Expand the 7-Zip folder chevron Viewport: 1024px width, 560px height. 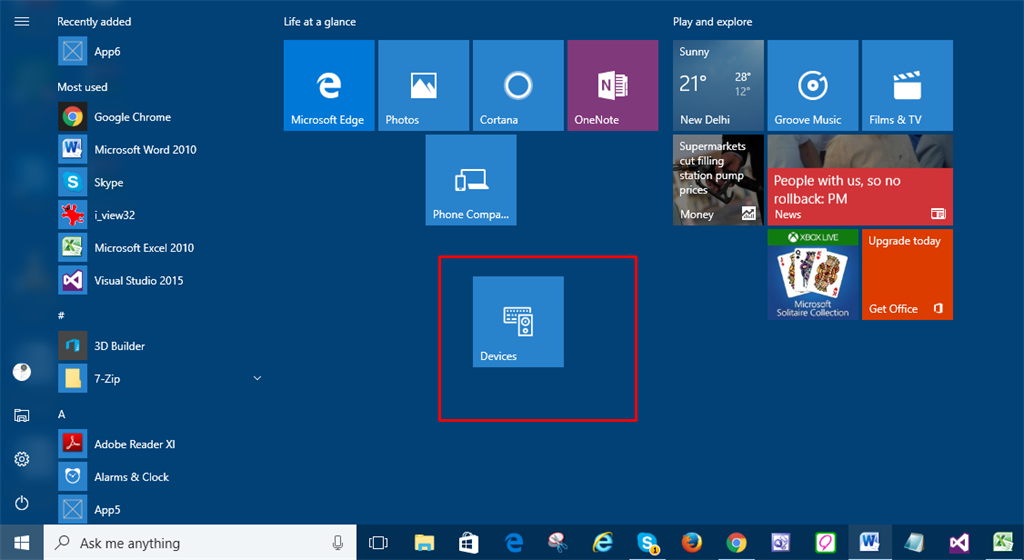coord(257,378)
